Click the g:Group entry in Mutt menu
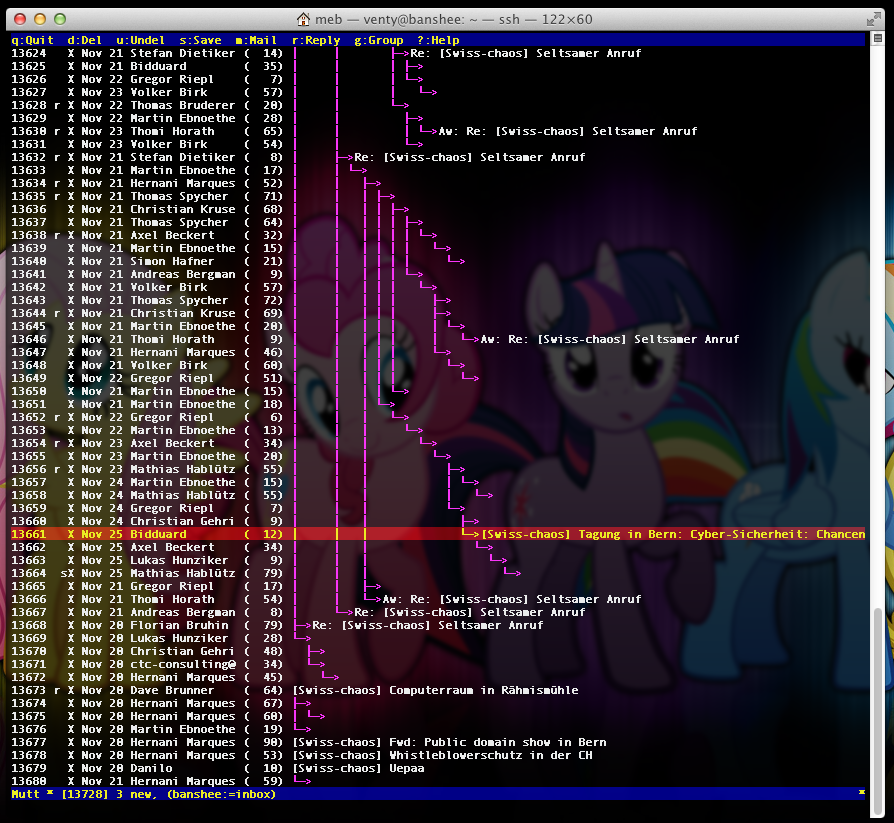 click(379, 40)
